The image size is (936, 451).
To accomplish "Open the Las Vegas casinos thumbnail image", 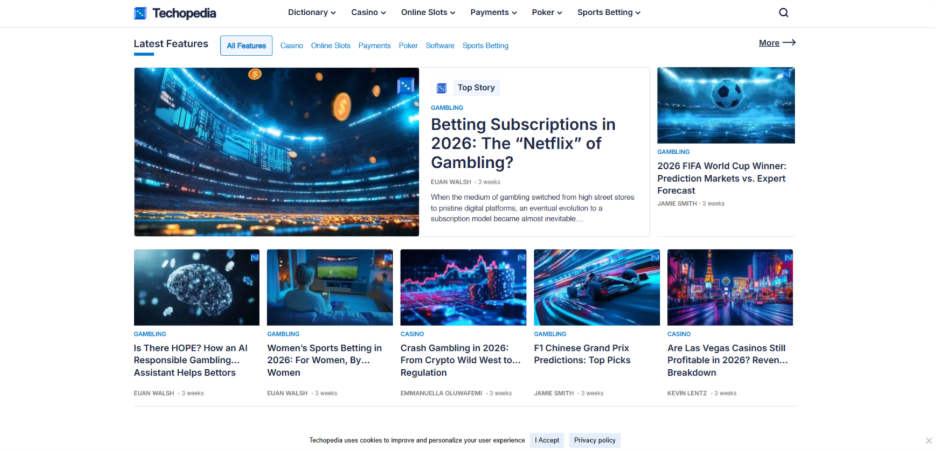I will (730, 287).
